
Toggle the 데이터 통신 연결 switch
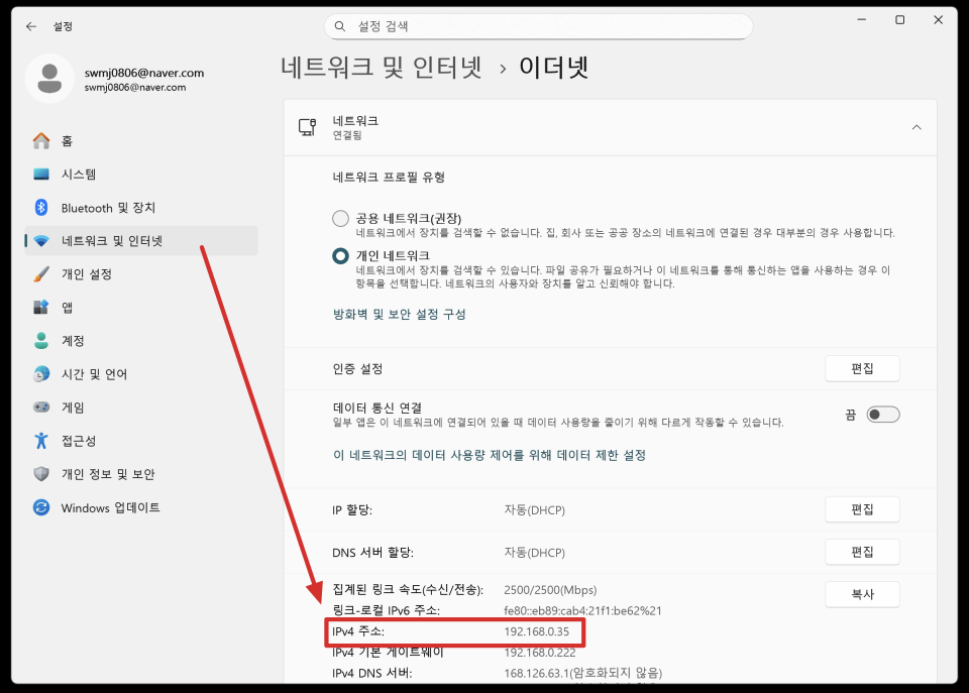coord(882,414)
